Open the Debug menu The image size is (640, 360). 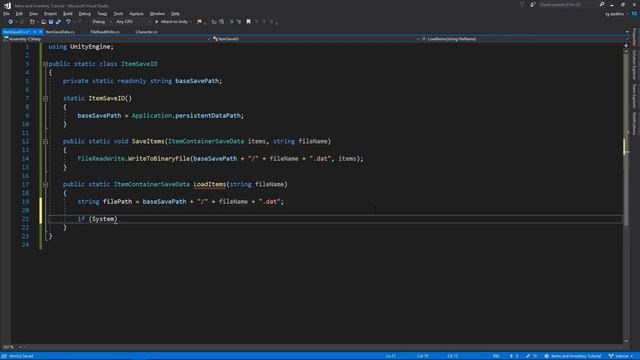[84, 14]
